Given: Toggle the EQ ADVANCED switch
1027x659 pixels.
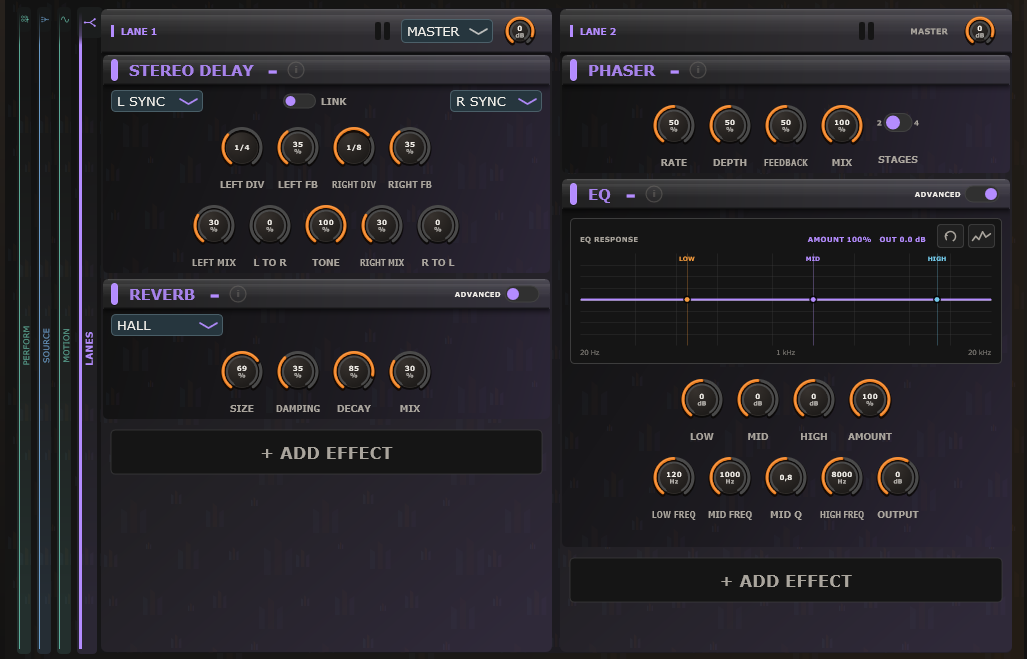Looking at the screenshot, I should pyautogui.click(x=982, y=194).
